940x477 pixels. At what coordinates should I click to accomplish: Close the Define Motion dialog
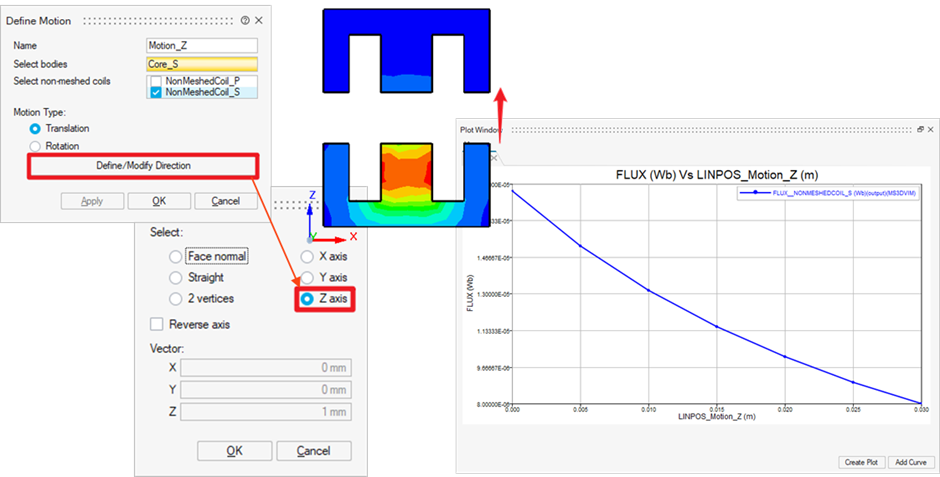click(259, 20)
